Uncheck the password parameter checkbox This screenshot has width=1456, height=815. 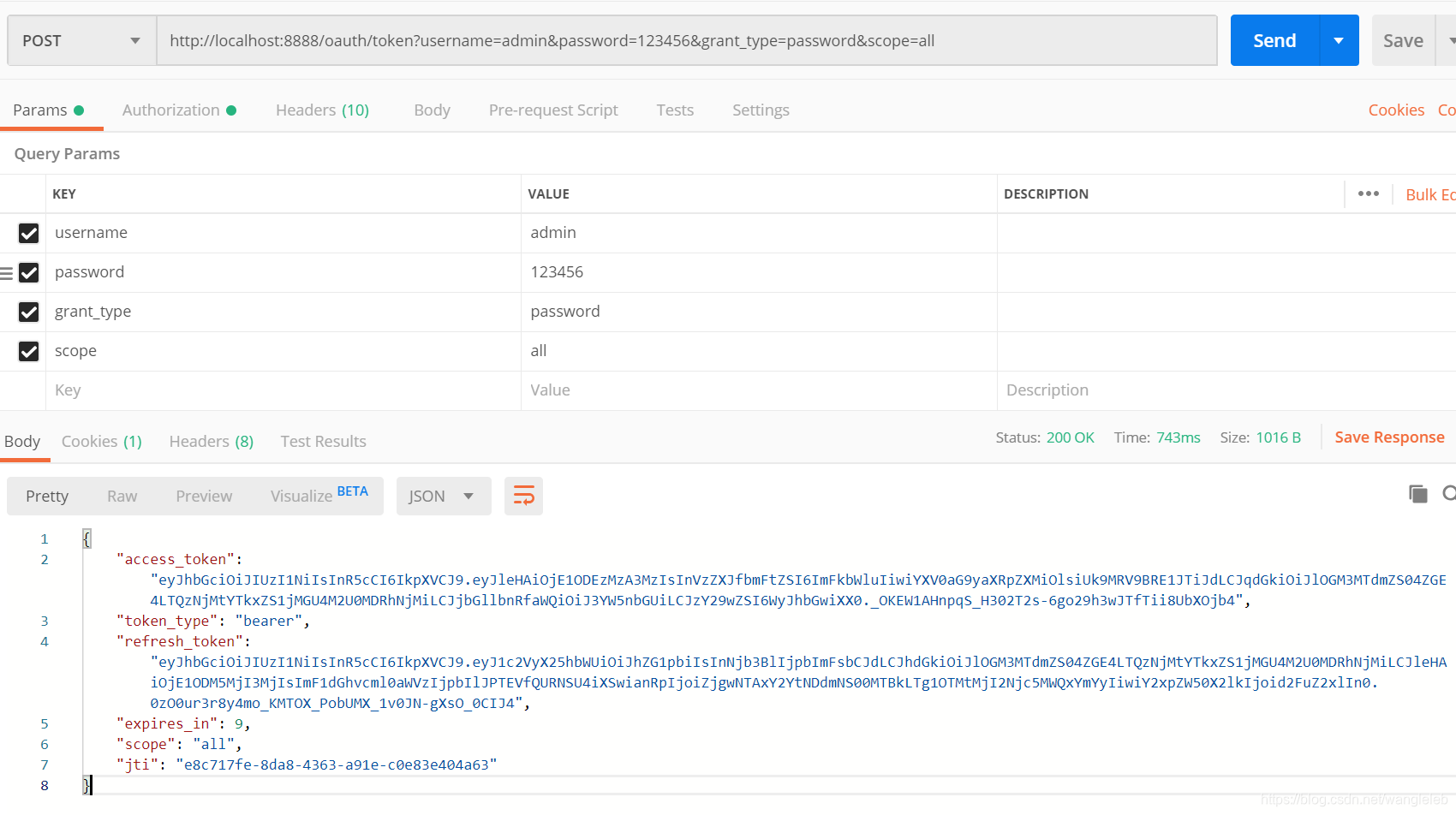click(29, 272)
